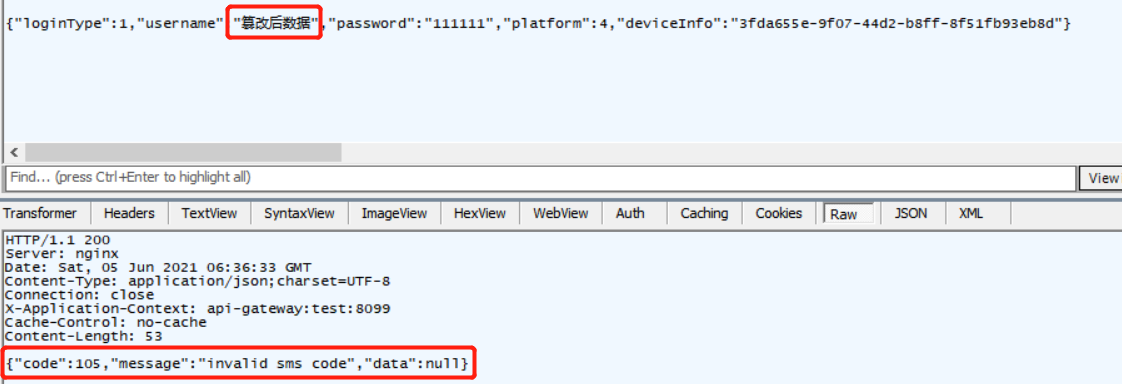Click the horizontal scrollbar thumb
Screen dimensions: 1122x384
[x=183, y=152]
